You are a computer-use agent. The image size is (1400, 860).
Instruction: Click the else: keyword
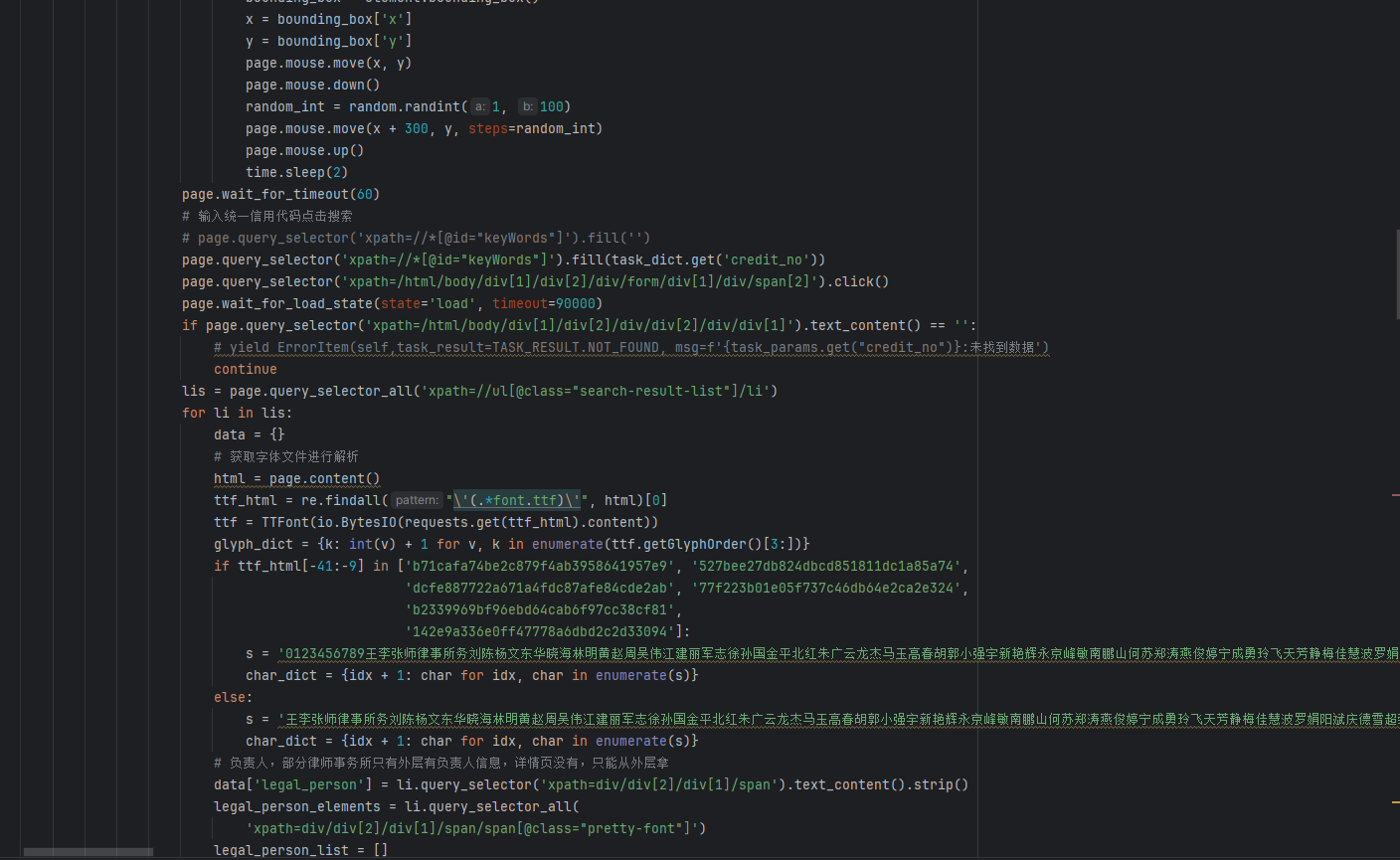coord(233,697)
